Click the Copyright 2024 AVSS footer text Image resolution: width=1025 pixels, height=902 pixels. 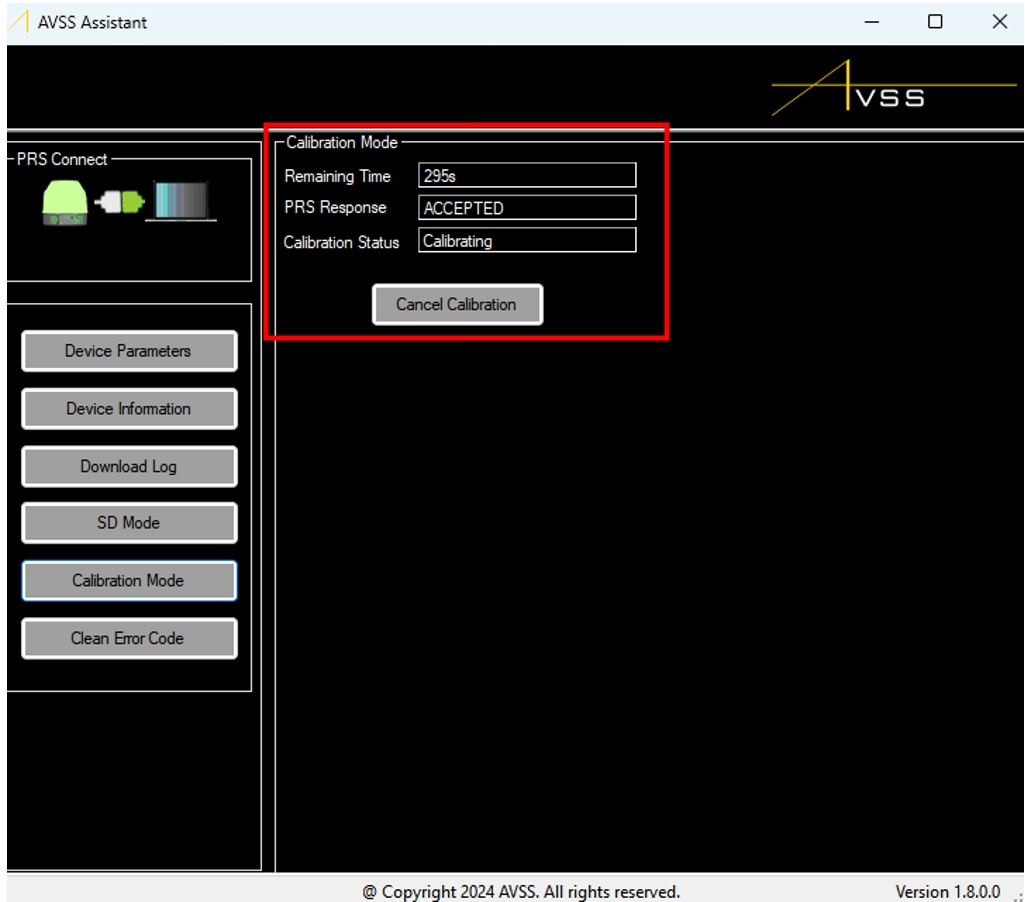(521, 891)
